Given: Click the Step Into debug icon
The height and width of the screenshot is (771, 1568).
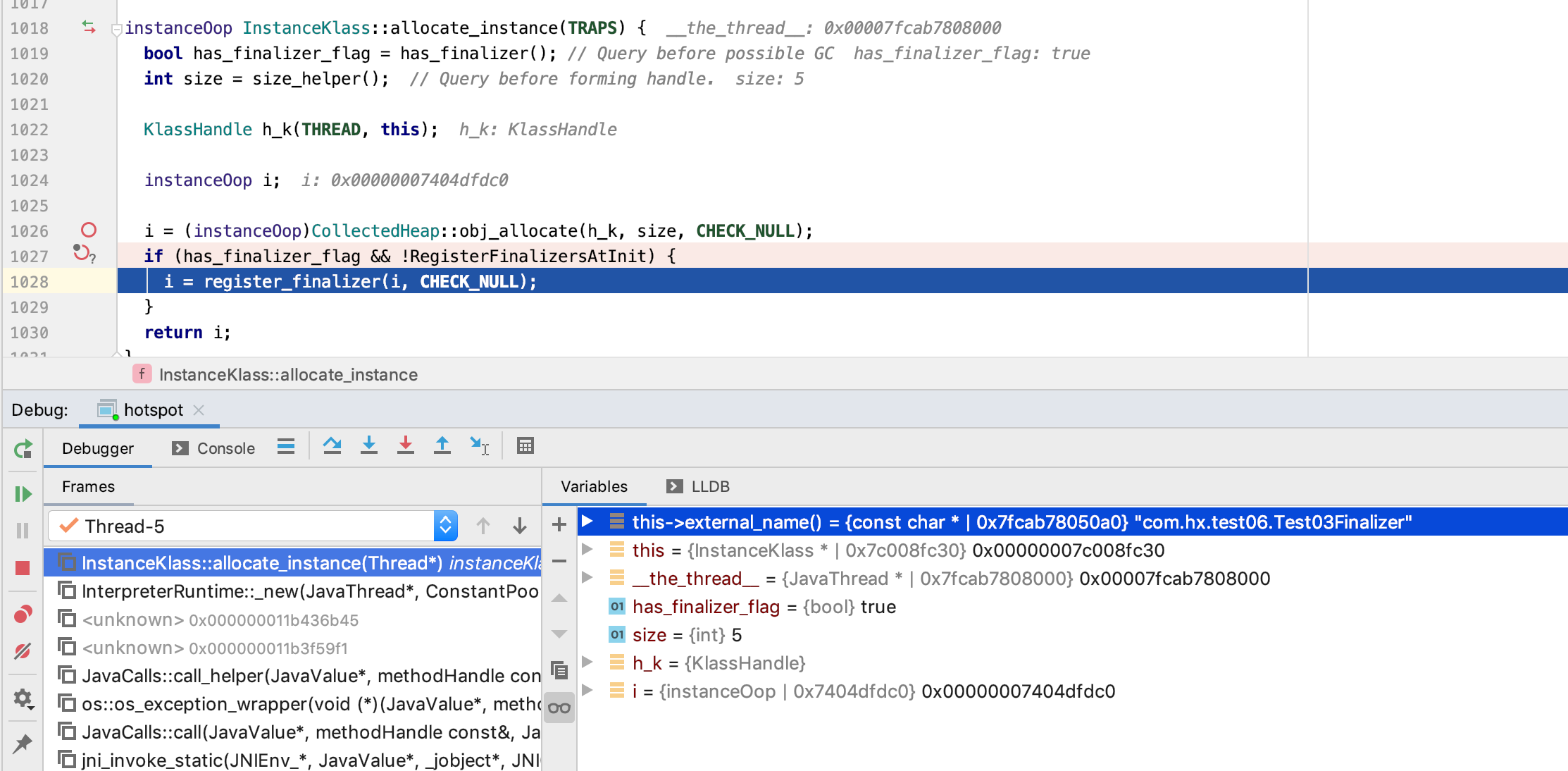Looking at the screenshot, I should 368,446.
